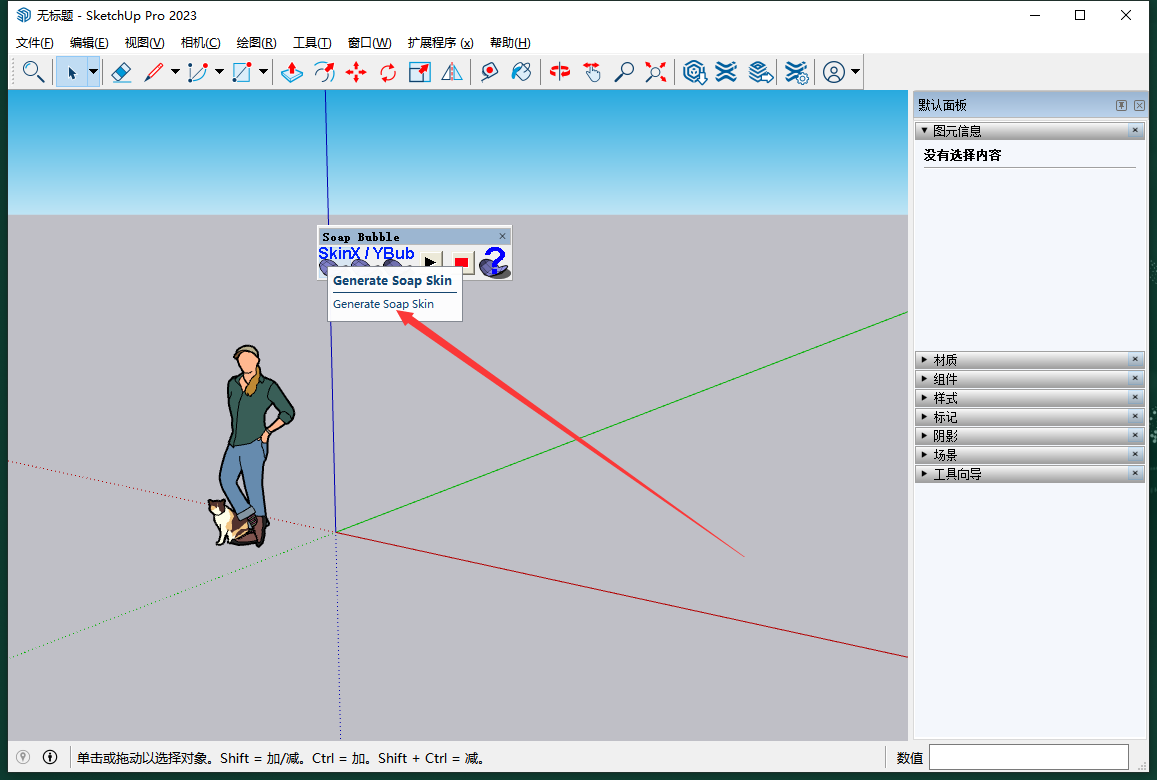Select the Pan tool
The image size is (1157, 780).
click(591, 71)
